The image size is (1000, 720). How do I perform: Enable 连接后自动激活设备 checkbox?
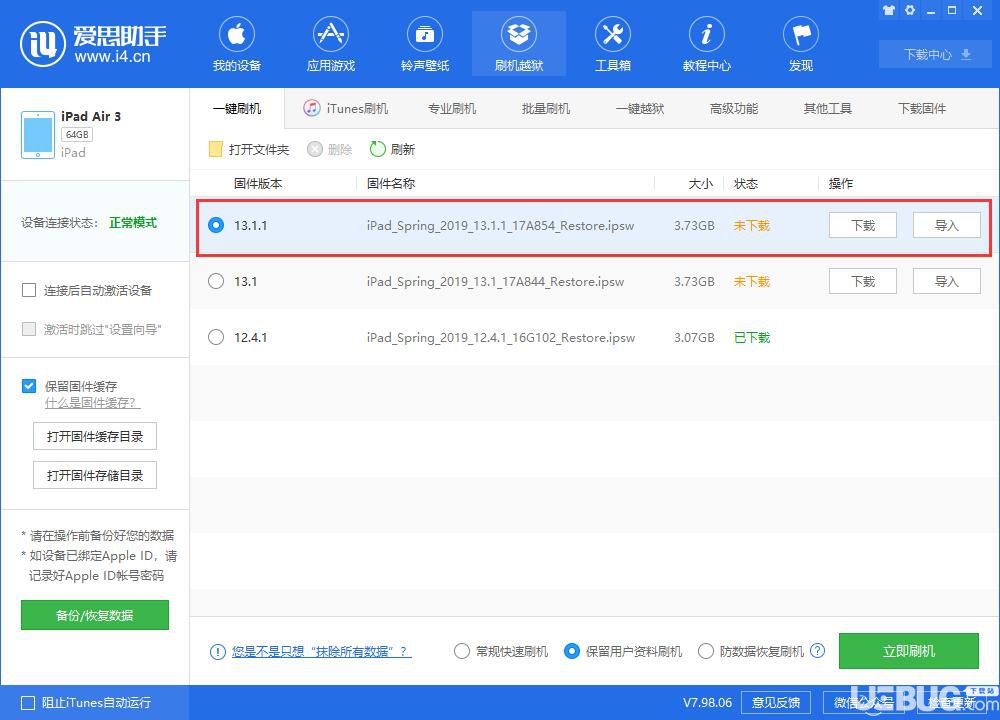[x=29, y=290]
